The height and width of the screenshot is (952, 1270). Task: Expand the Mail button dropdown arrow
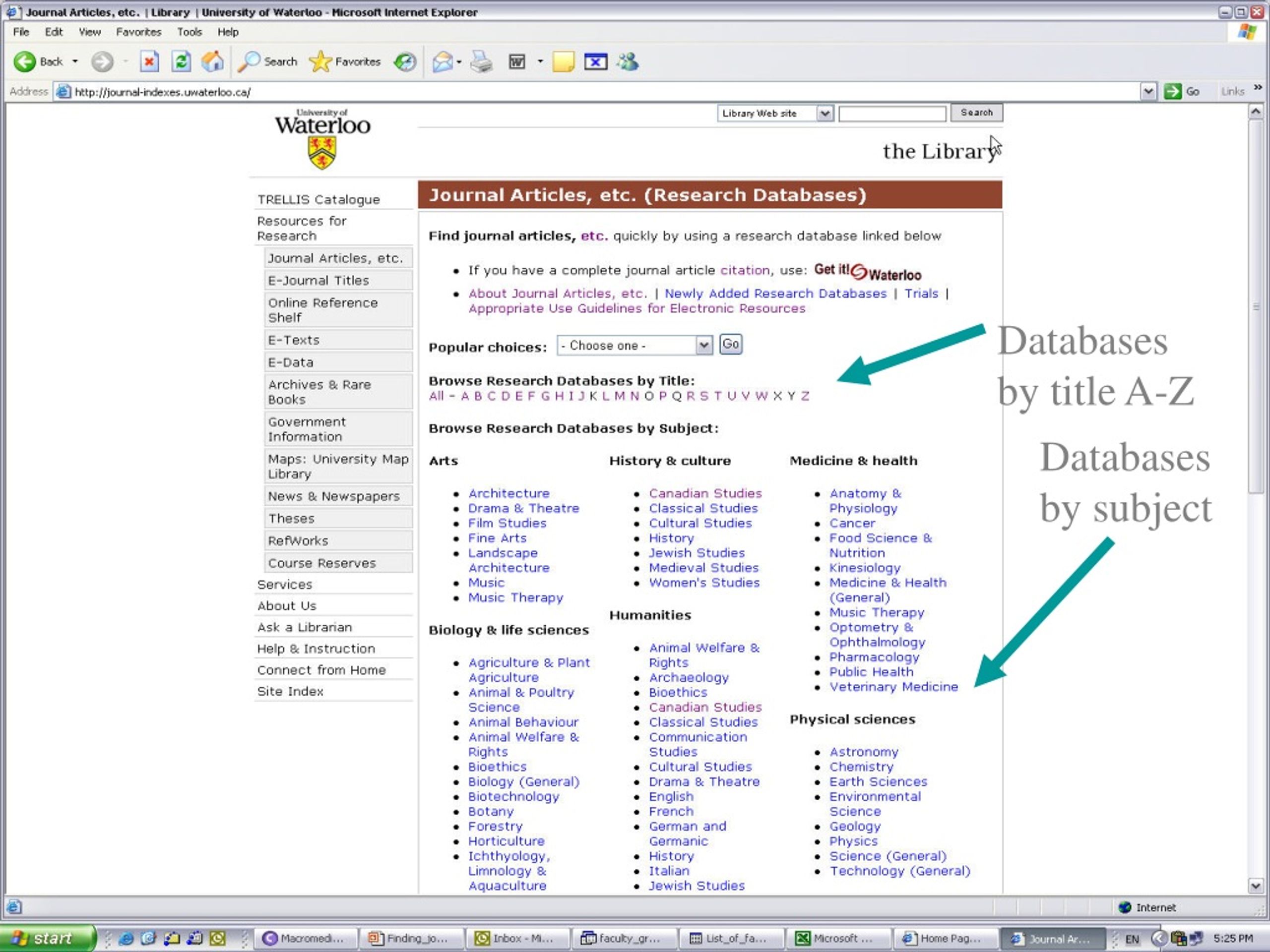(x=459, y=61)
